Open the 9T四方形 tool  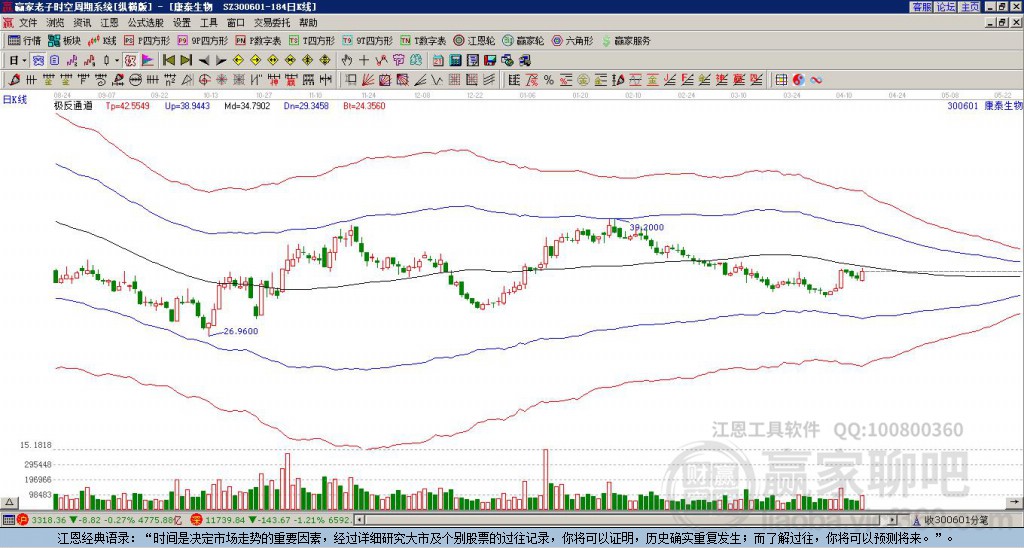[368, 40]
